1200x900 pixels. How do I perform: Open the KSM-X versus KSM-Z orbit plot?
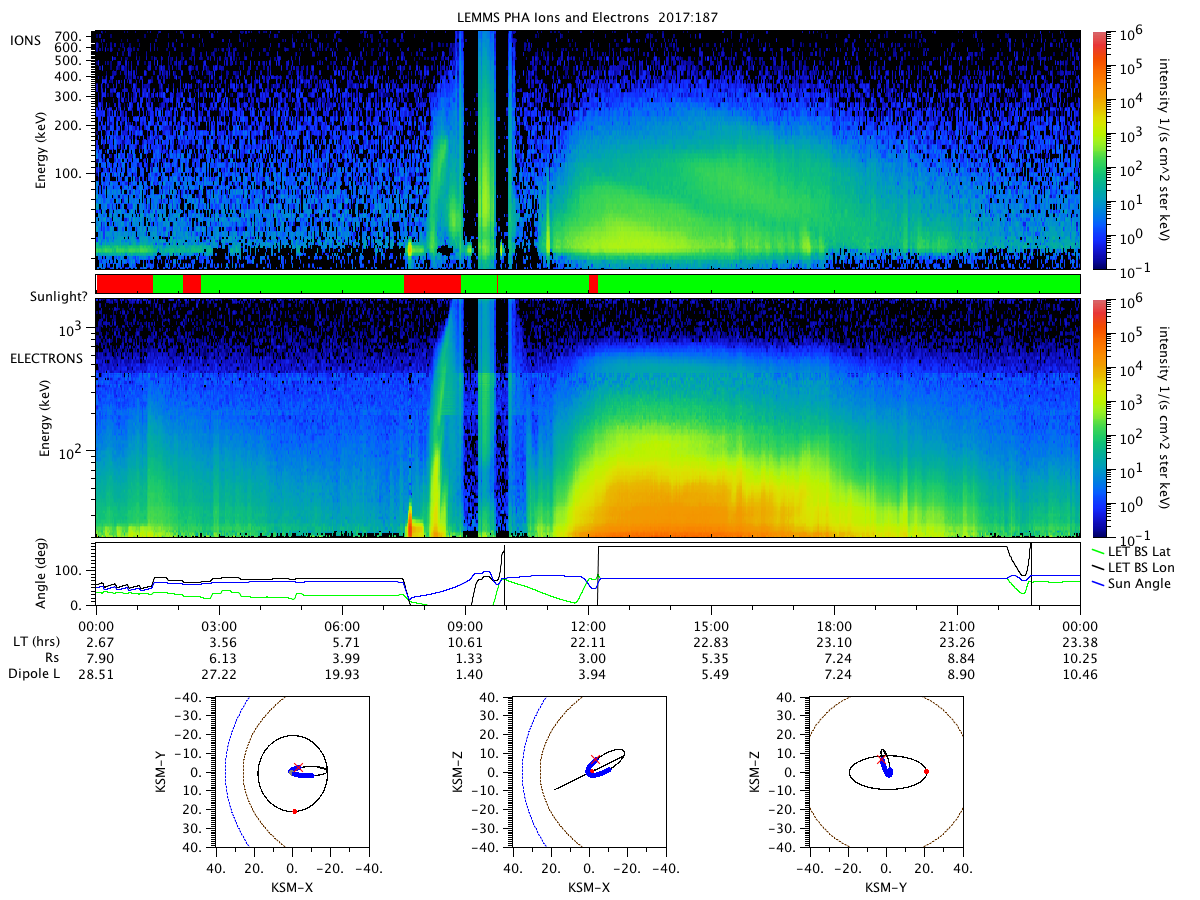[588, 771]
